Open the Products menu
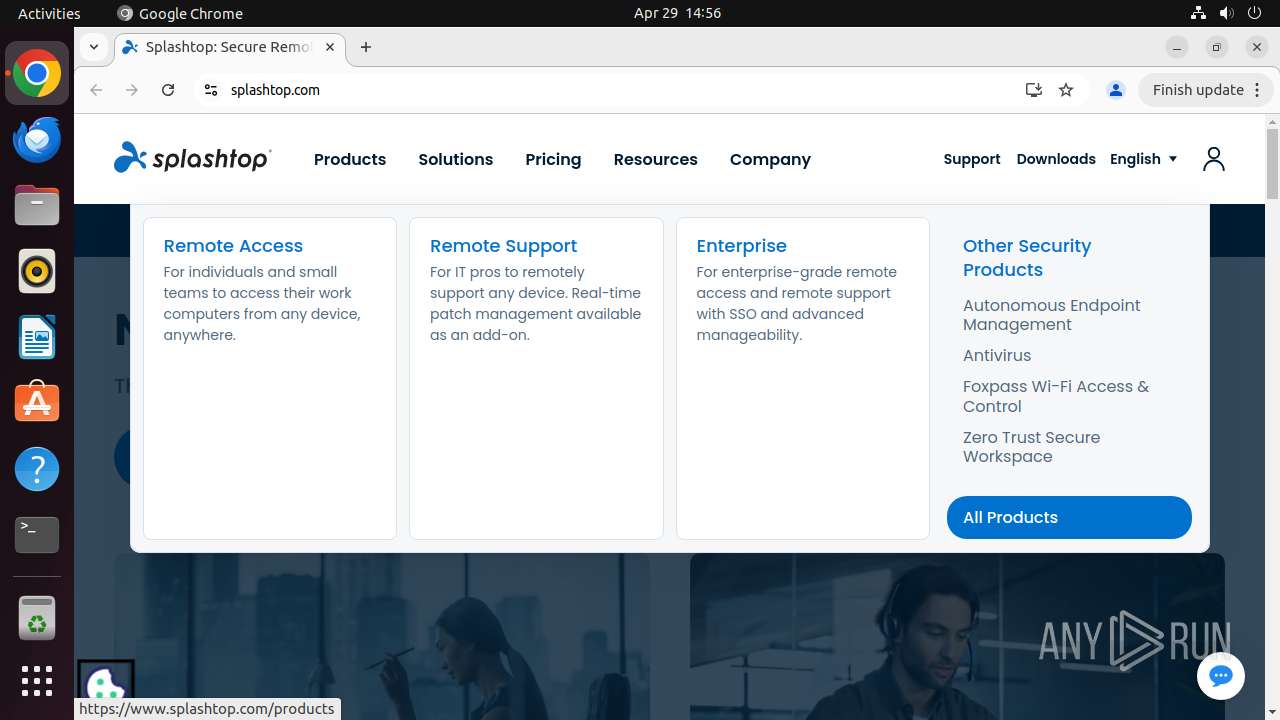1280x720 pixels. pos(350,159)
